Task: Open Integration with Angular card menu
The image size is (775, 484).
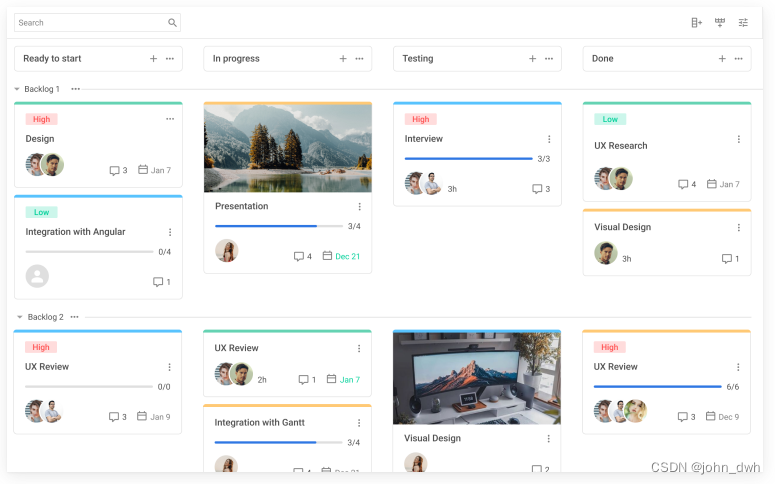Action: 170,232
